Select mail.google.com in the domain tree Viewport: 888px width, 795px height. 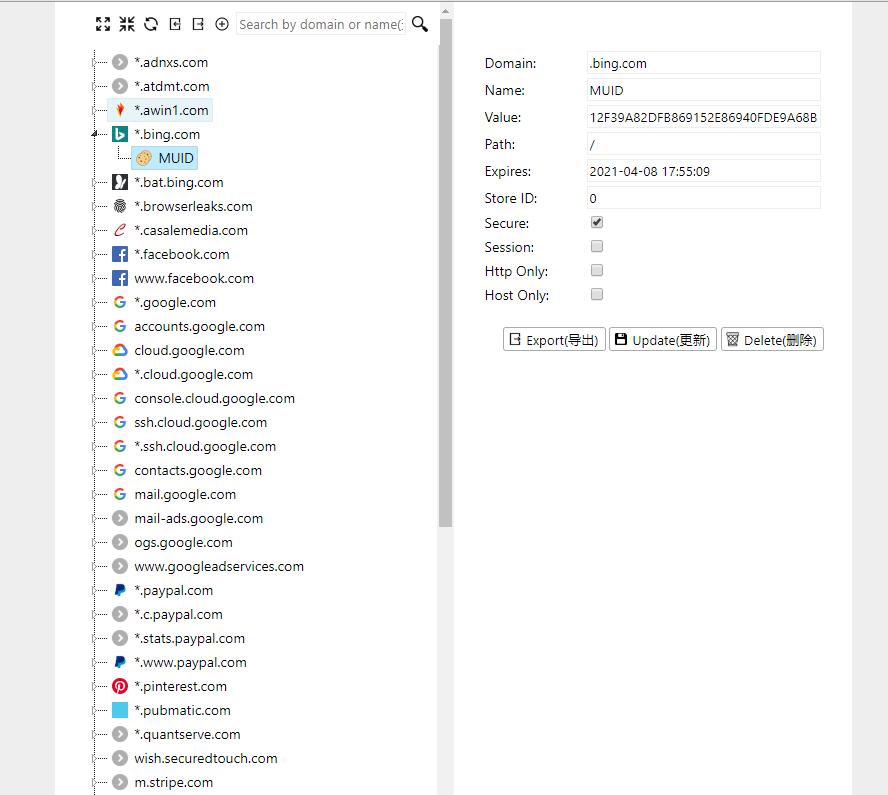[x=185, y=494]
